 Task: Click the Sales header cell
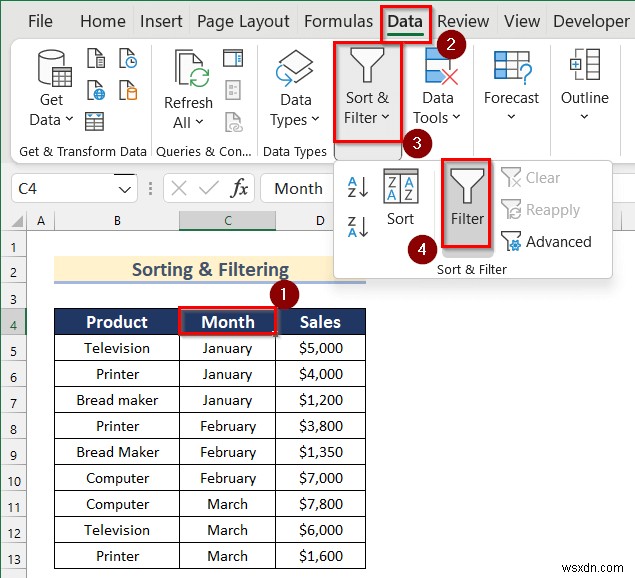320,322
